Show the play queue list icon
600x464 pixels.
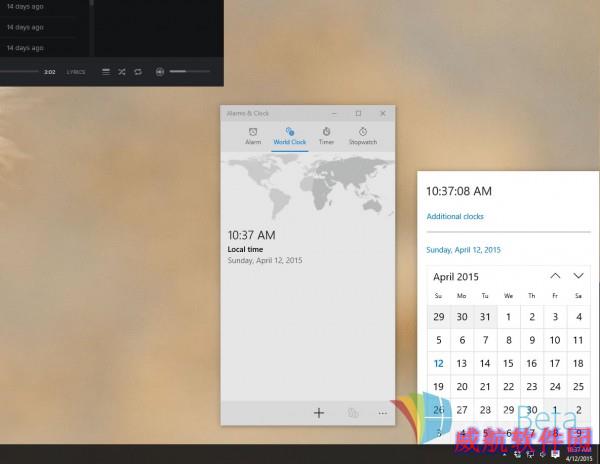pos(106,72)
